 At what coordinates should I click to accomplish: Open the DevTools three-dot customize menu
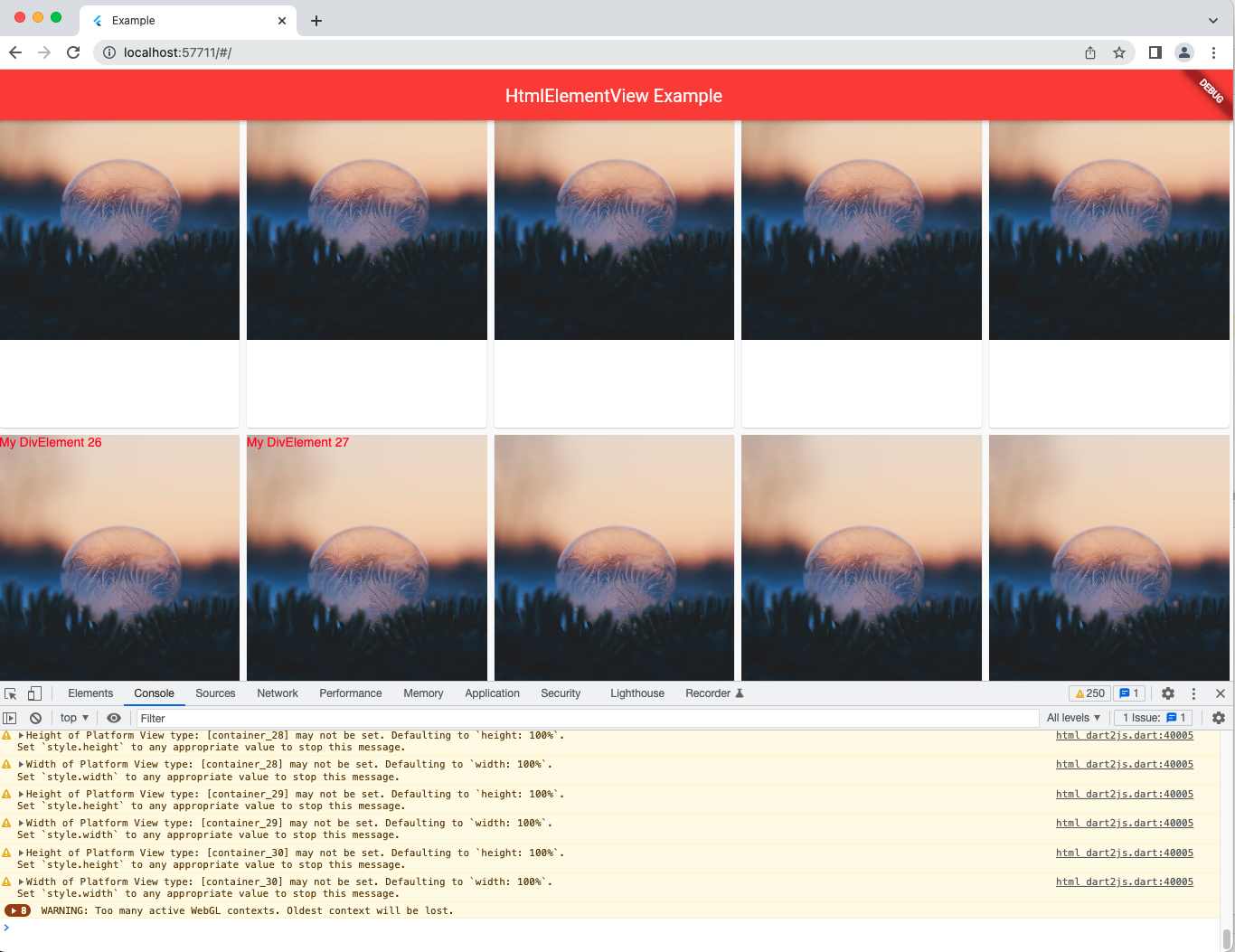tap(1194, 693)
